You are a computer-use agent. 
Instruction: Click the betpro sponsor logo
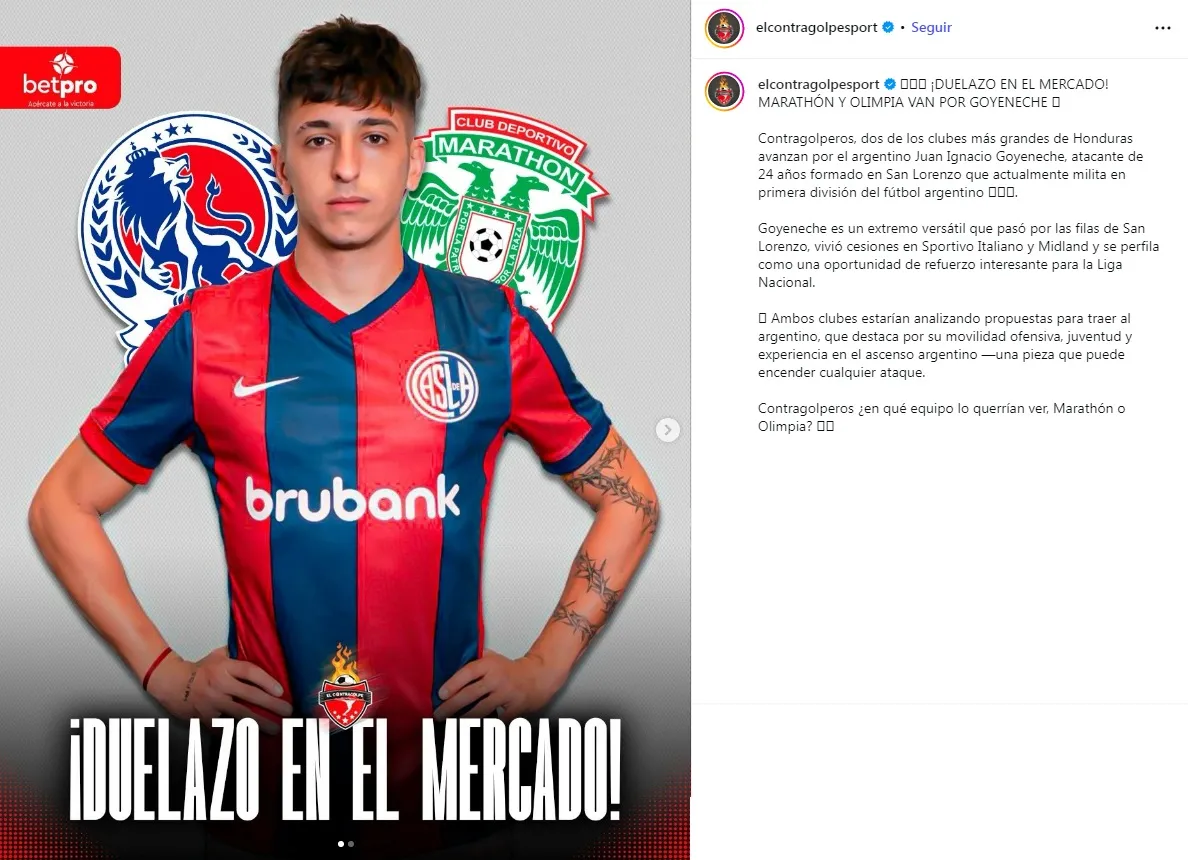tap(60, 78)
